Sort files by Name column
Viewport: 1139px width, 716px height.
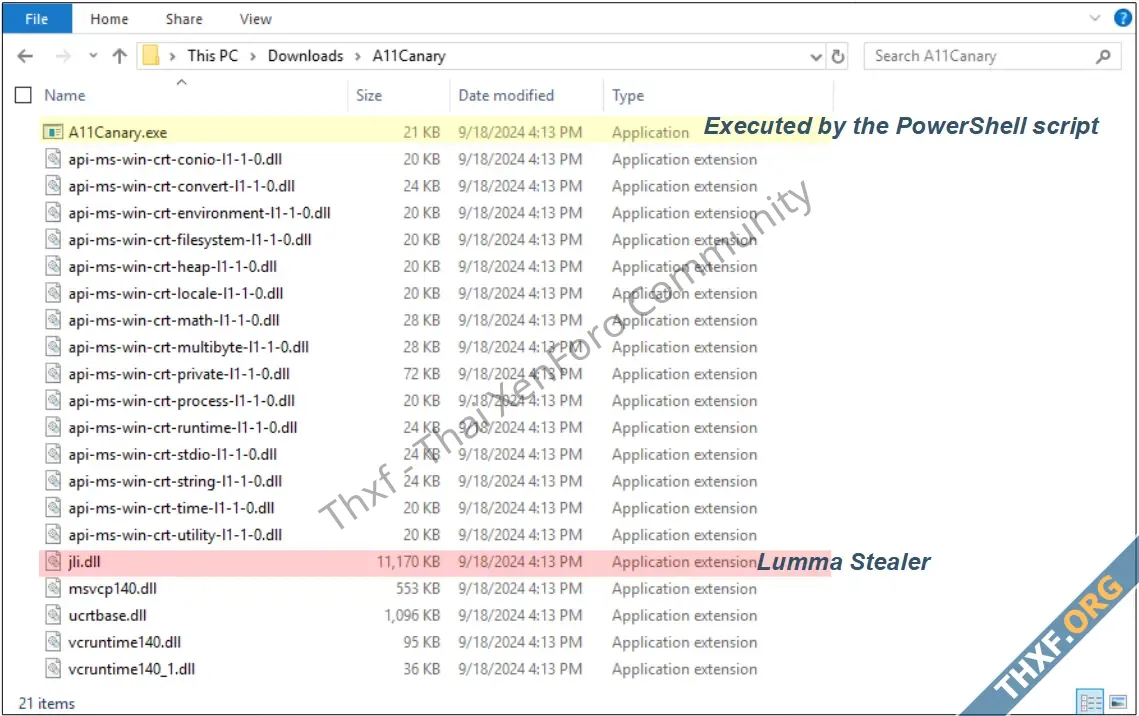pos(65,95)
